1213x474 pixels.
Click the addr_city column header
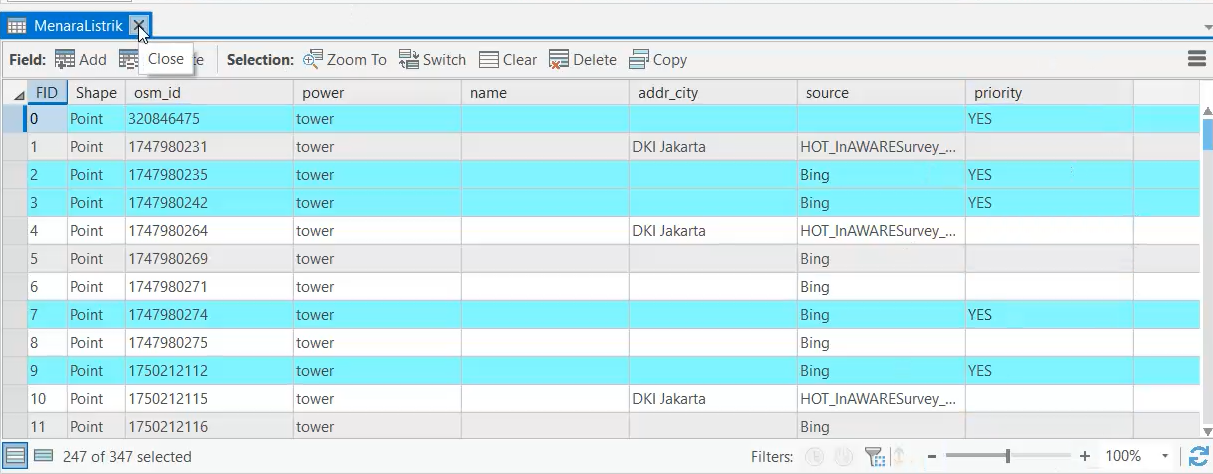pos(713,92)
